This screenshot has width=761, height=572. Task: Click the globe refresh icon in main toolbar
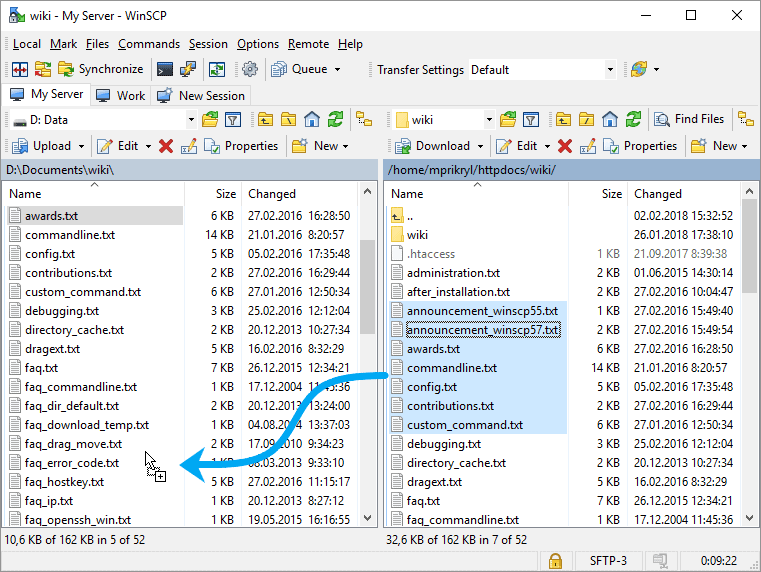point(639,69)
